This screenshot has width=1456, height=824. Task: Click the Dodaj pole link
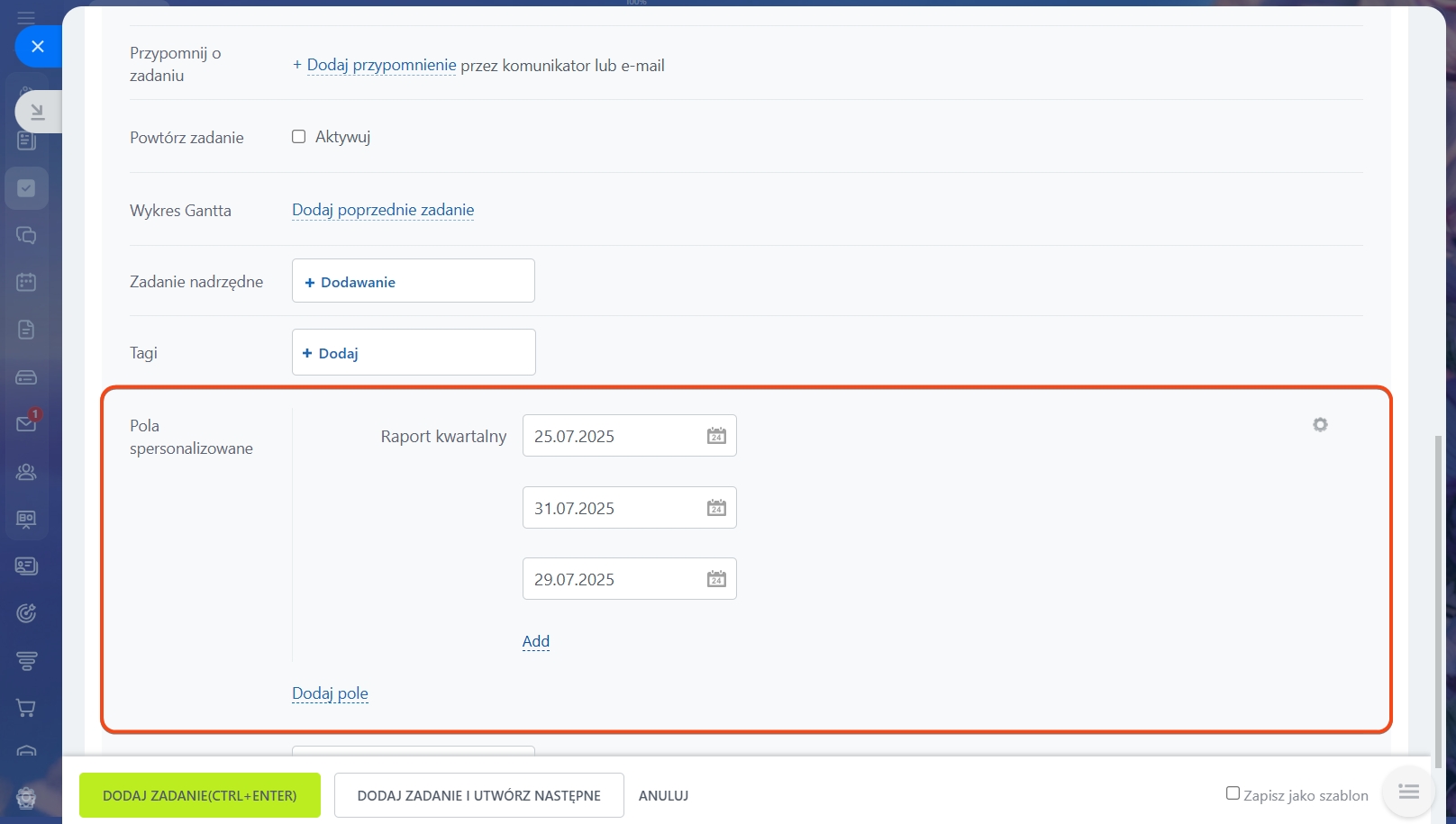coord(330,693)
